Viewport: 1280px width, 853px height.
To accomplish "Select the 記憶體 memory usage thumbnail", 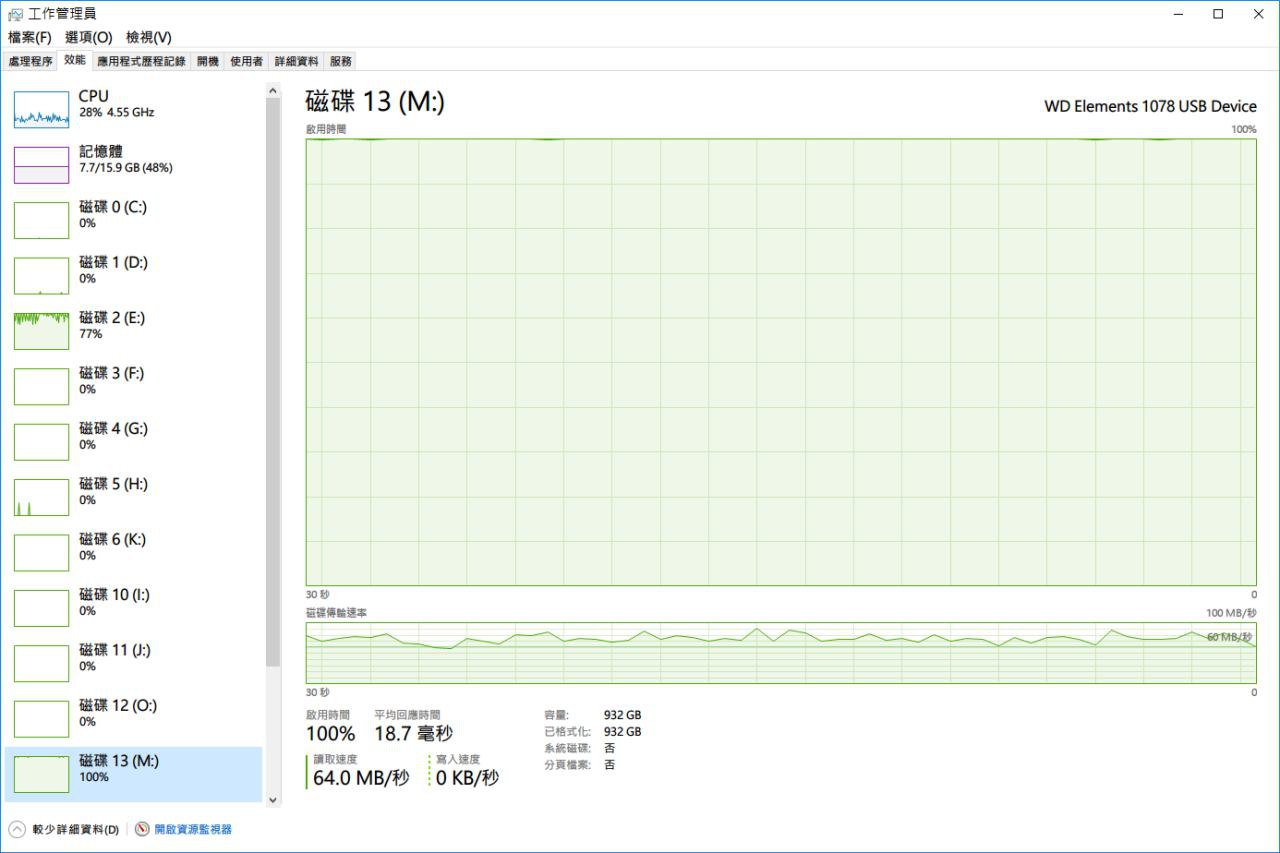I will [x=41, y=164].
